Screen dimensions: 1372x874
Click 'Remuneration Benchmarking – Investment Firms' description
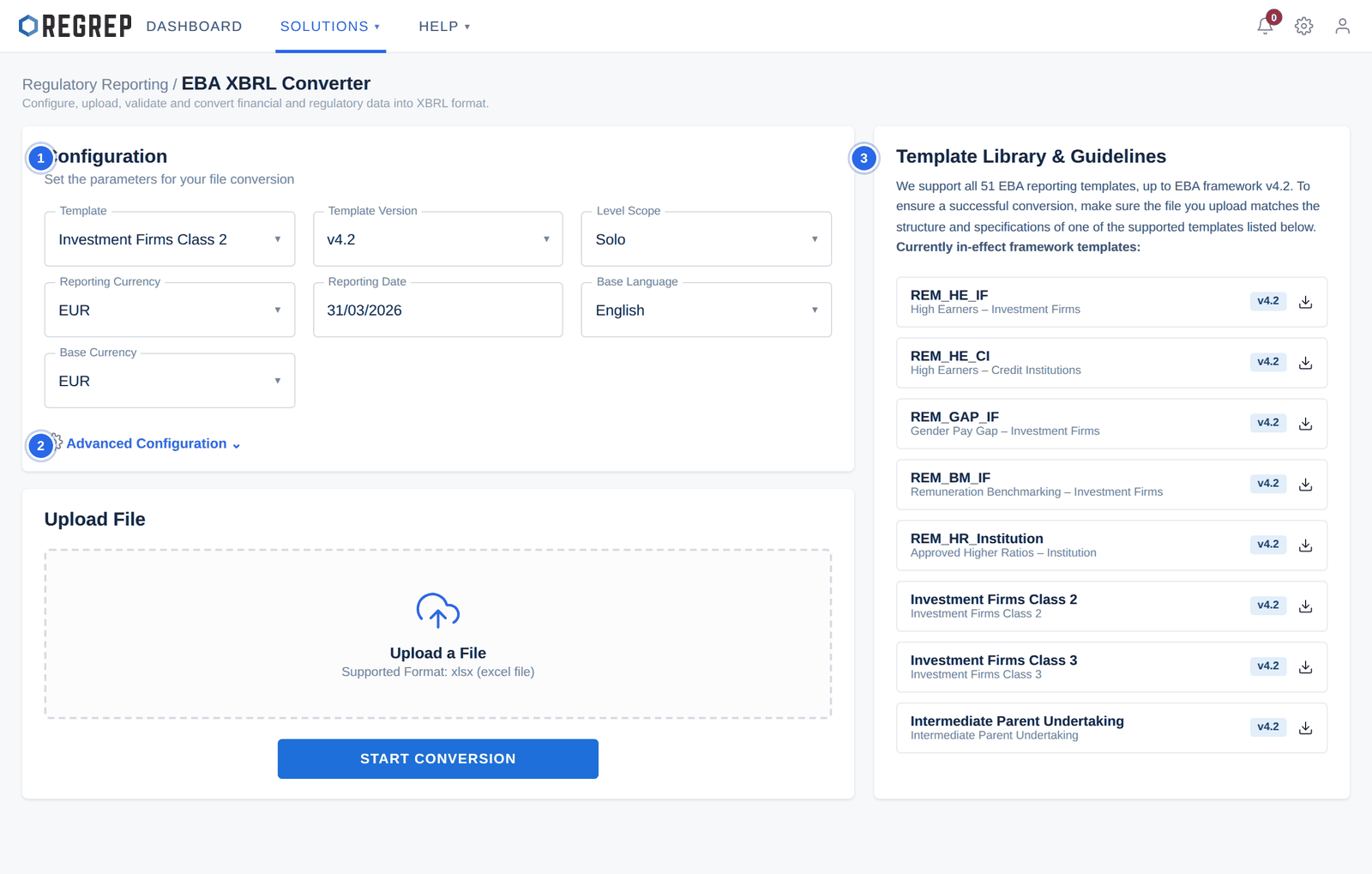[x=1037, y=492]
